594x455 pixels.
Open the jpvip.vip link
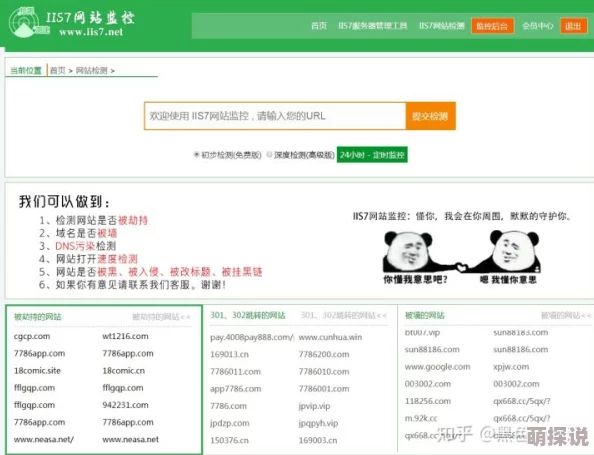[x=314, y=406]
